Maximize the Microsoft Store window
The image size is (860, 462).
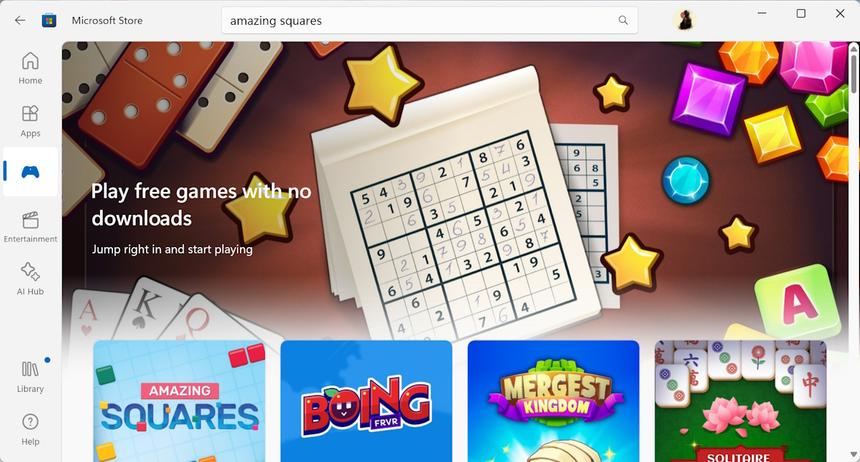pyautogui.click(x=801, y=14)
